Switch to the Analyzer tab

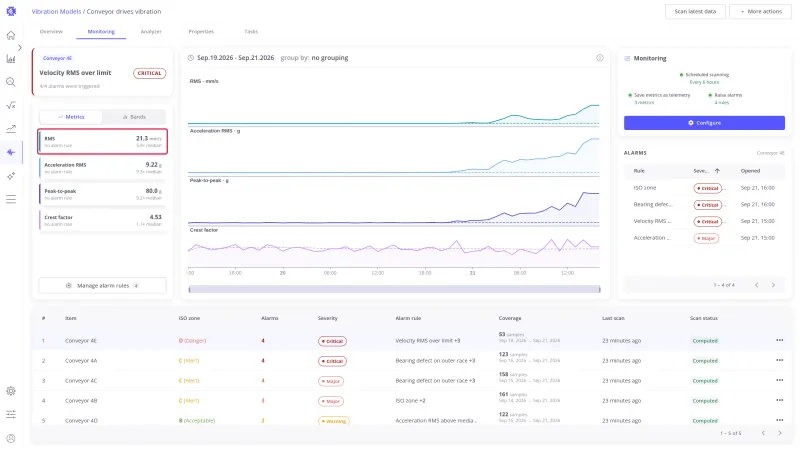tap(151, 32)
